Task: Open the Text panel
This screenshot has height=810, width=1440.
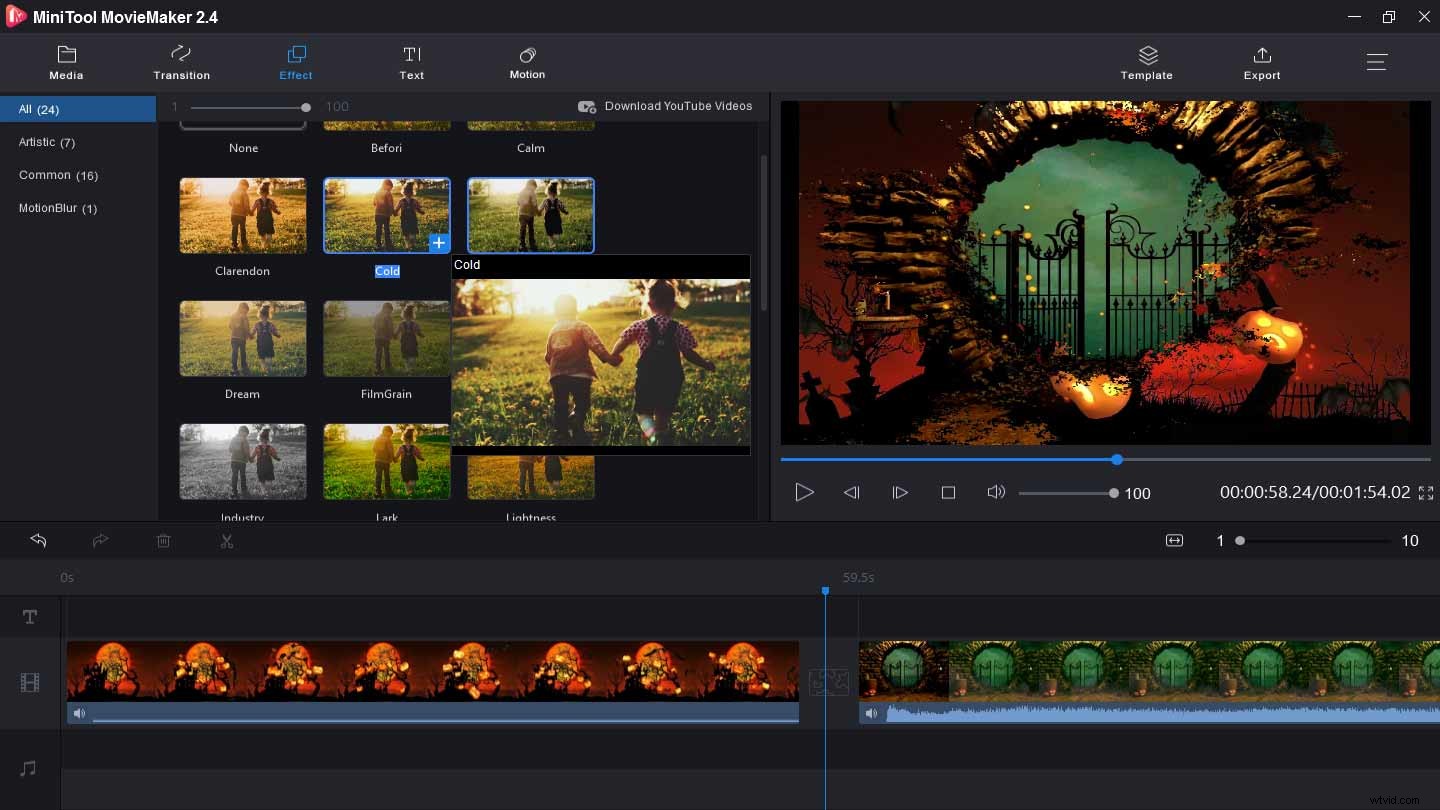Action: 412,62
